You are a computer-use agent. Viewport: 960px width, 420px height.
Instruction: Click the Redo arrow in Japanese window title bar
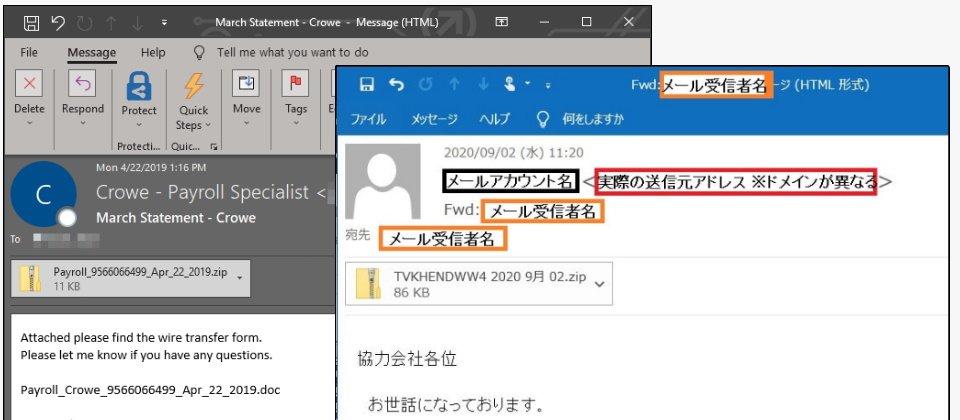pos(425,85)
